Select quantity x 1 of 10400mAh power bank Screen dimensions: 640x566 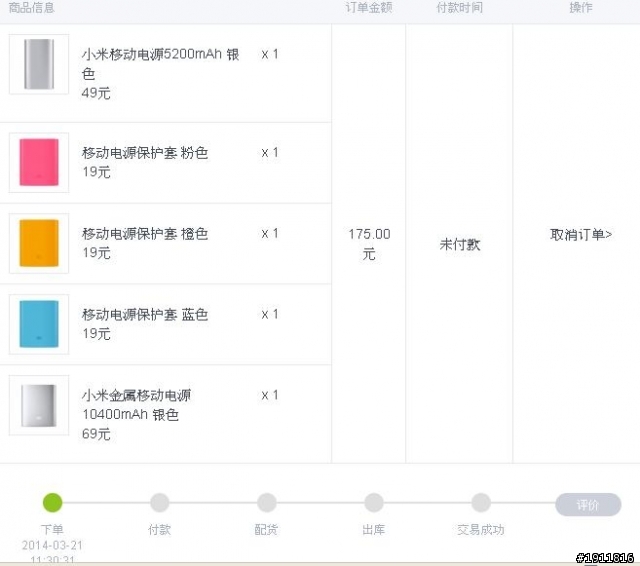pyautogui.click(x=270, y=395)
